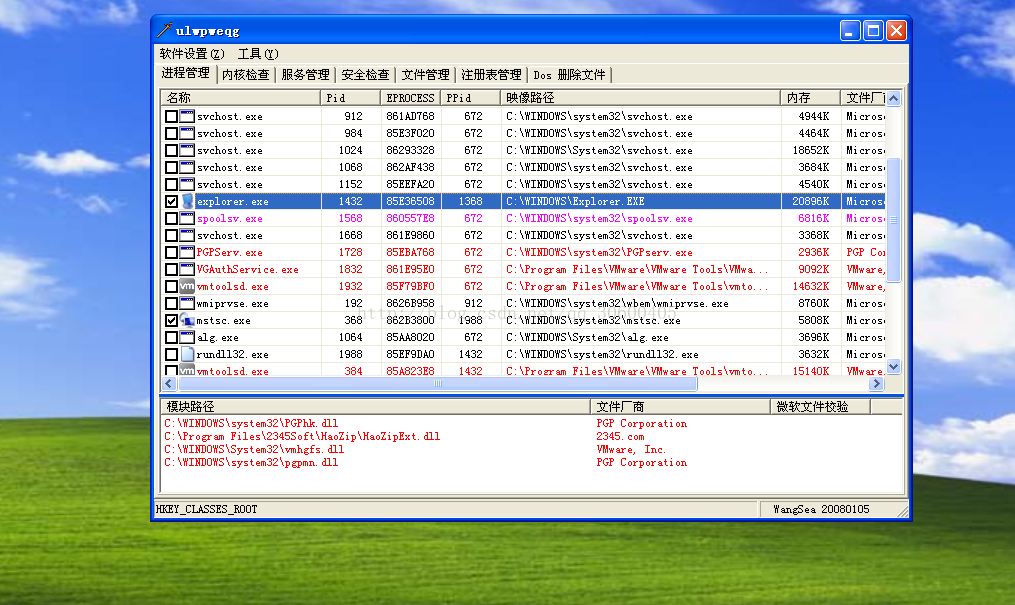Screen dimensions: 1015x605
Task: Switch to the 文件管理 tab
Action: click(425, 75)
